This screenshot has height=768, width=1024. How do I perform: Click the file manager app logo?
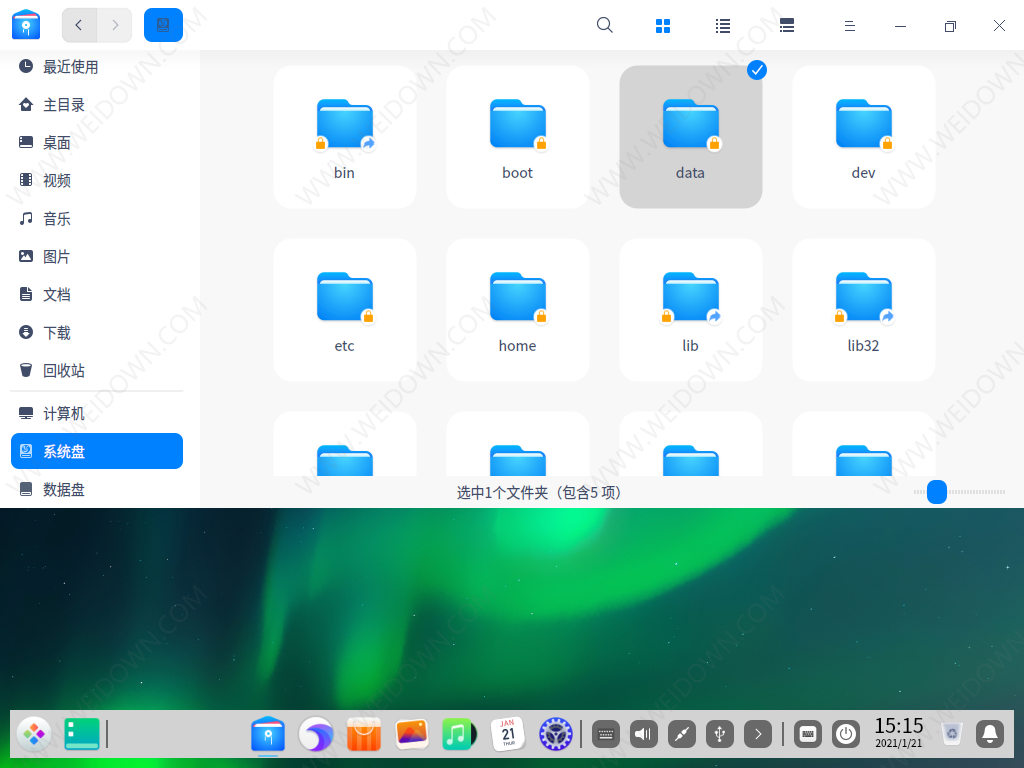click(x=26, y=25)
